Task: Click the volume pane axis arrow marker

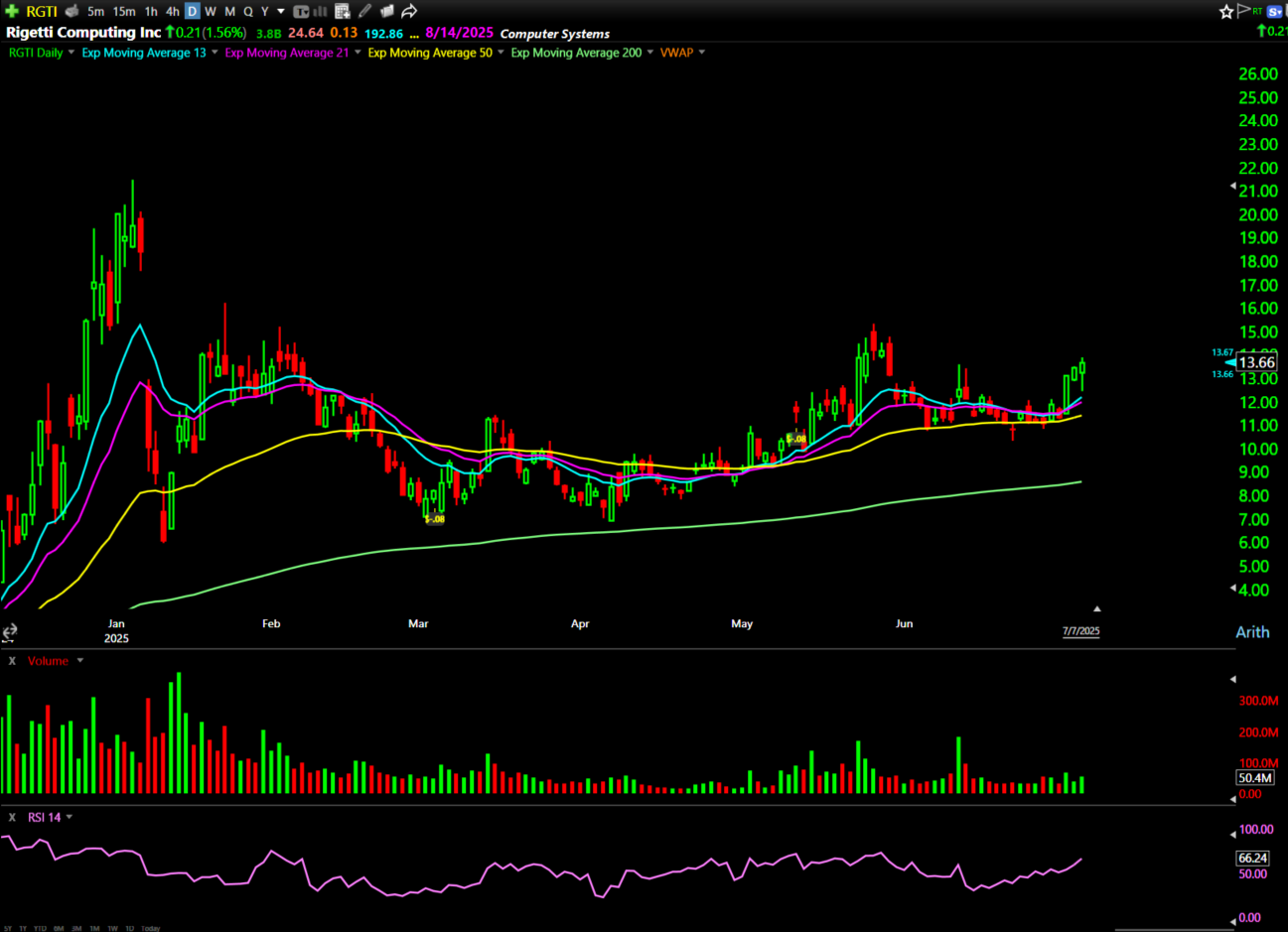Action: point(1233,680)
